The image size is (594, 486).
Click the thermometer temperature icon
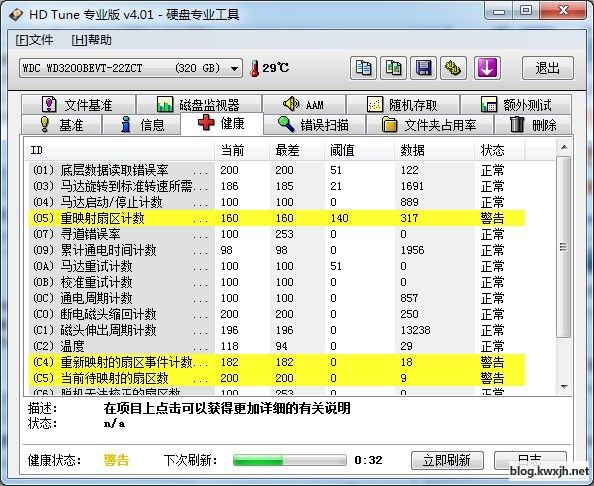[255, 69]
